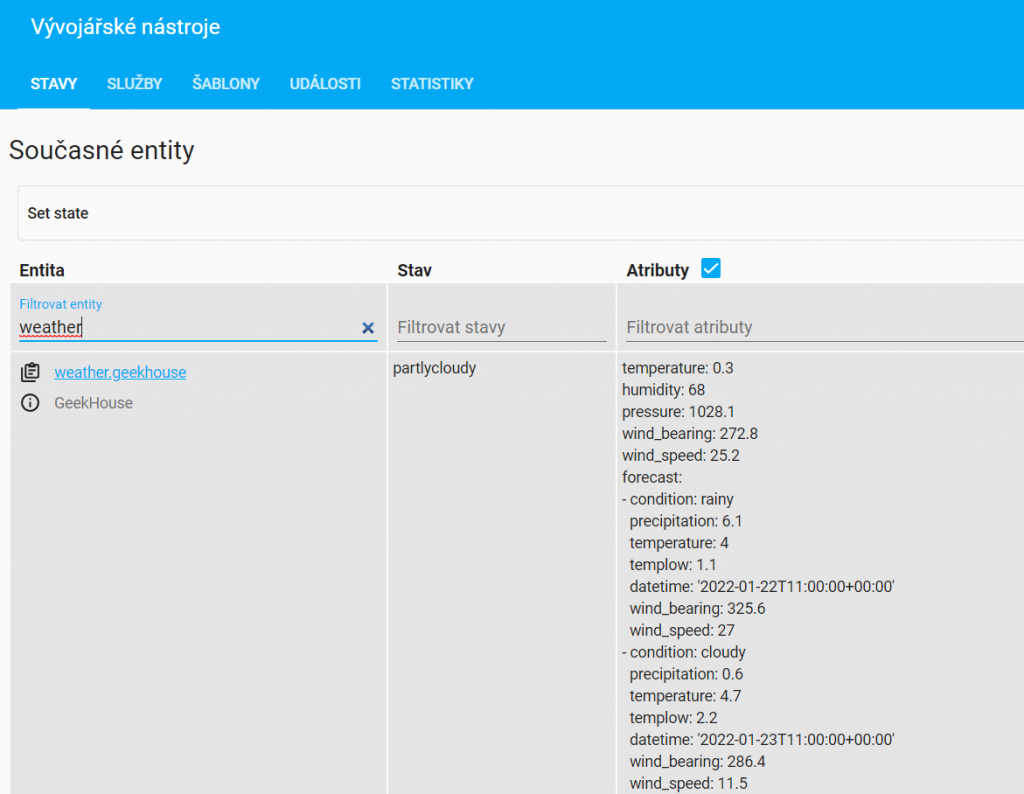Select the 2022-01-23T11:00:00 datetime line
This screenshot has height=794, width=1024.
tap(761, 740)
